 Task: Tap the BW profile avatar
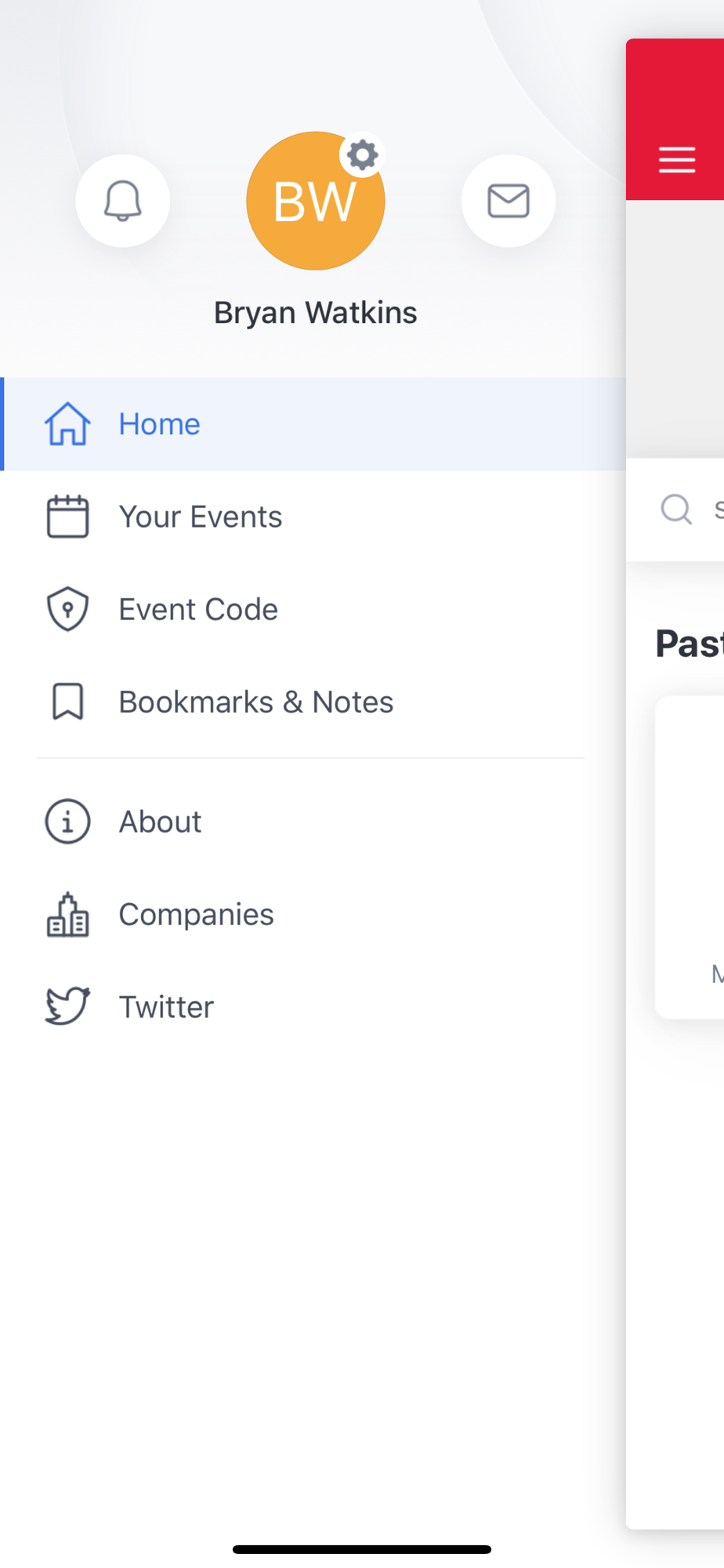click(315, 201)
